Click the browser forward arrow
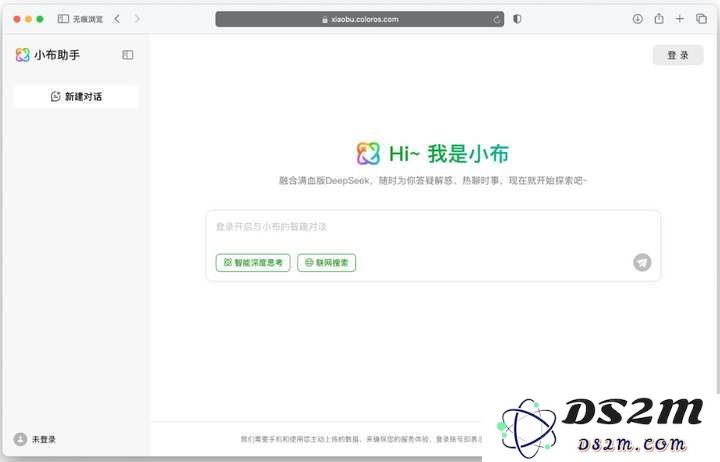 click(x=136, y=19)
